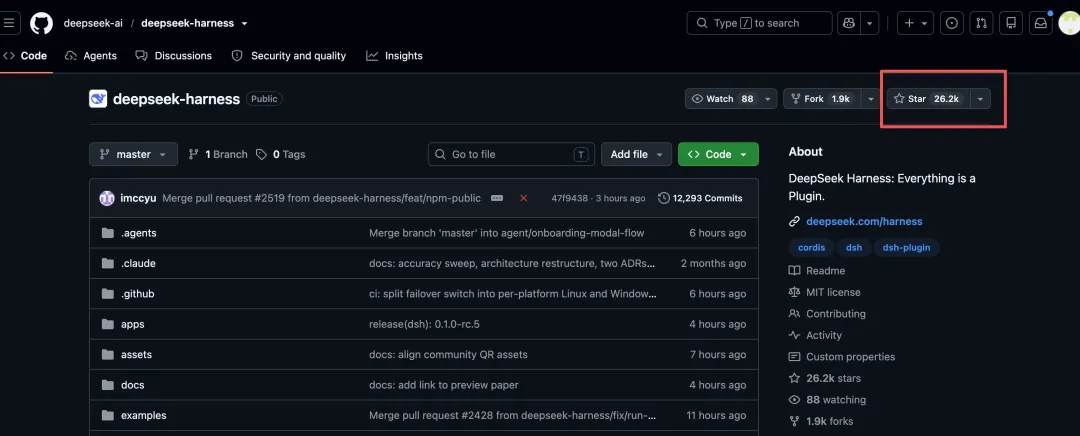Screen dimensions: 1080x436
Task: Open the Contributing link
Action: [x=827, y=313]
